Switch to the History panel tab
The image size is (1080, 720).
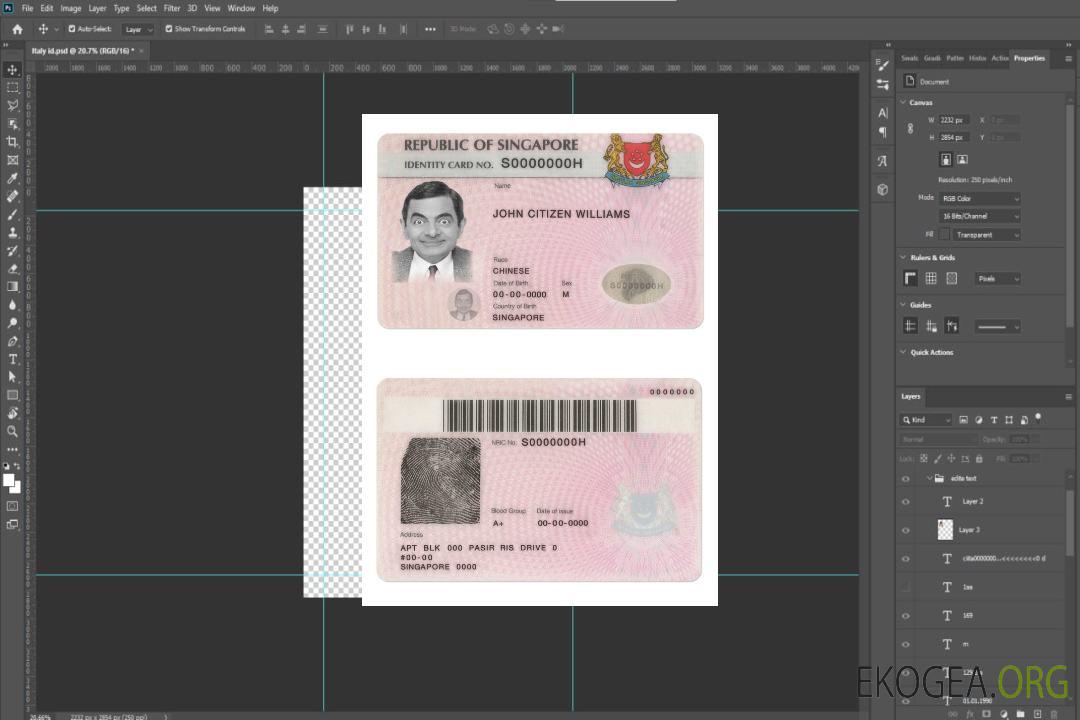click(x=977, y=58)
